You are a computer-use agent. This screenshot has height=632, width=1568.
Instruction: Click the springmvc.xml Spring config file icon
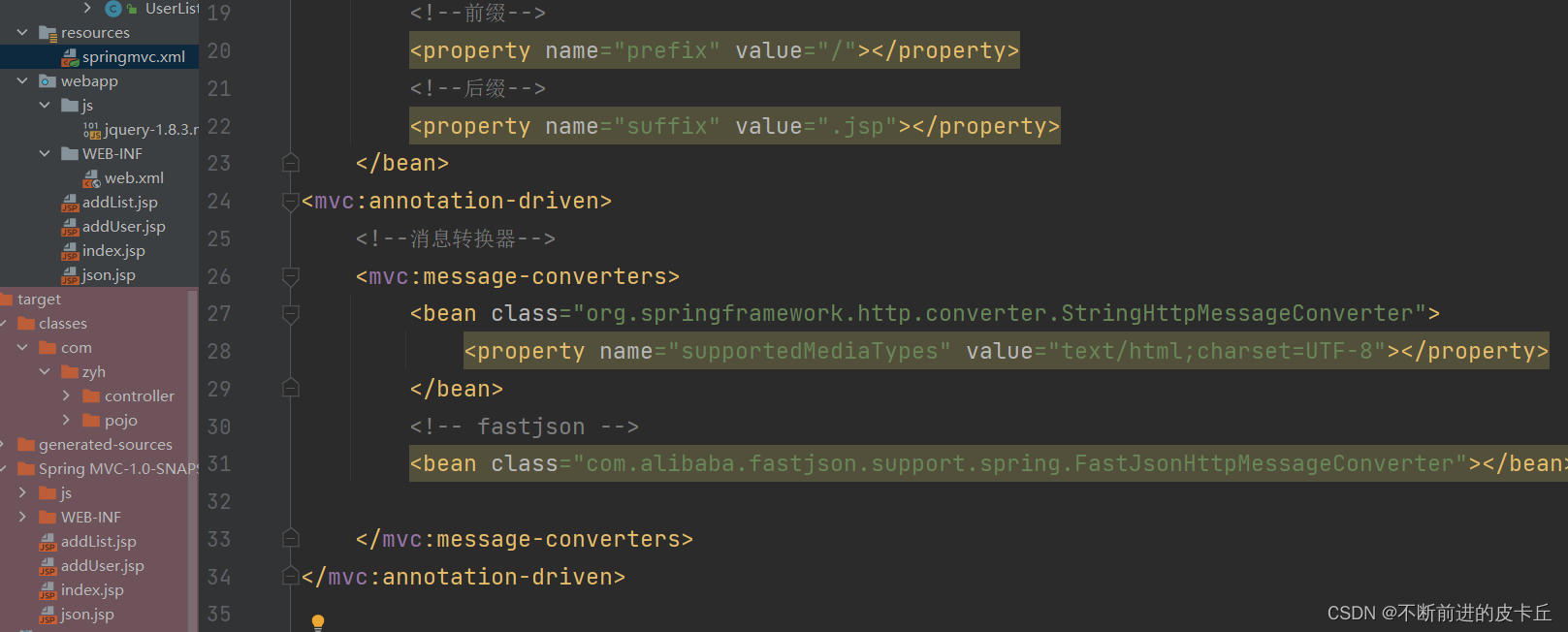tap(70, 57)
